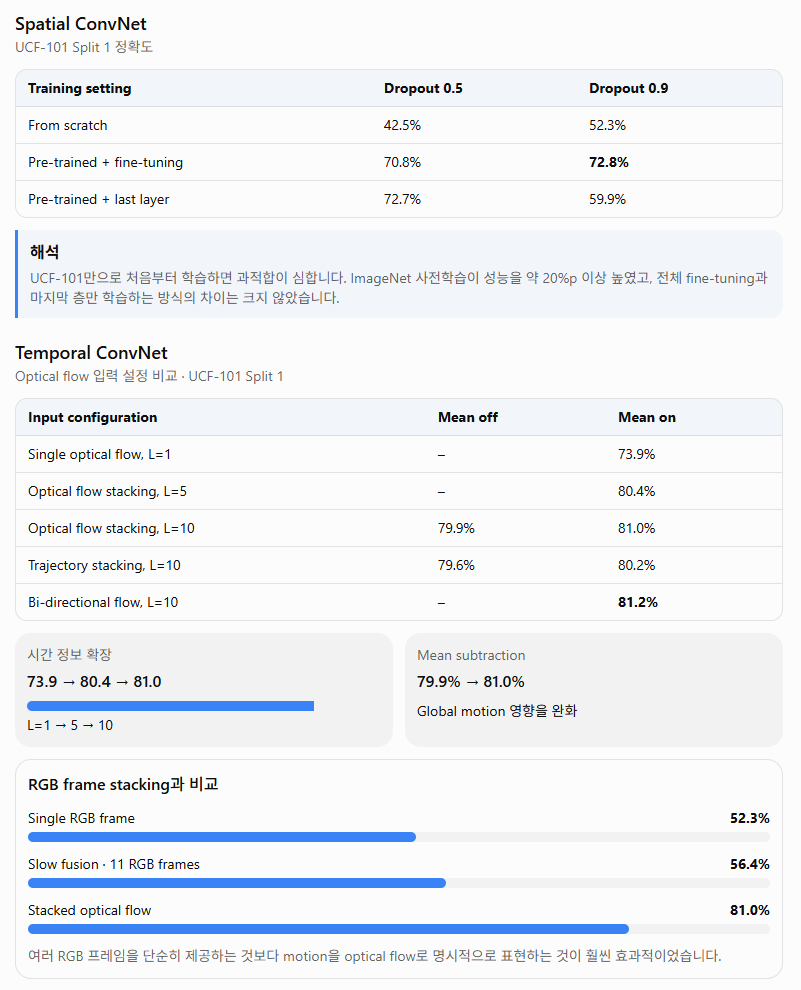Click the From scratch table row
Image resolution: width=801 pixels, height=990 pixels.
point(399,126)
